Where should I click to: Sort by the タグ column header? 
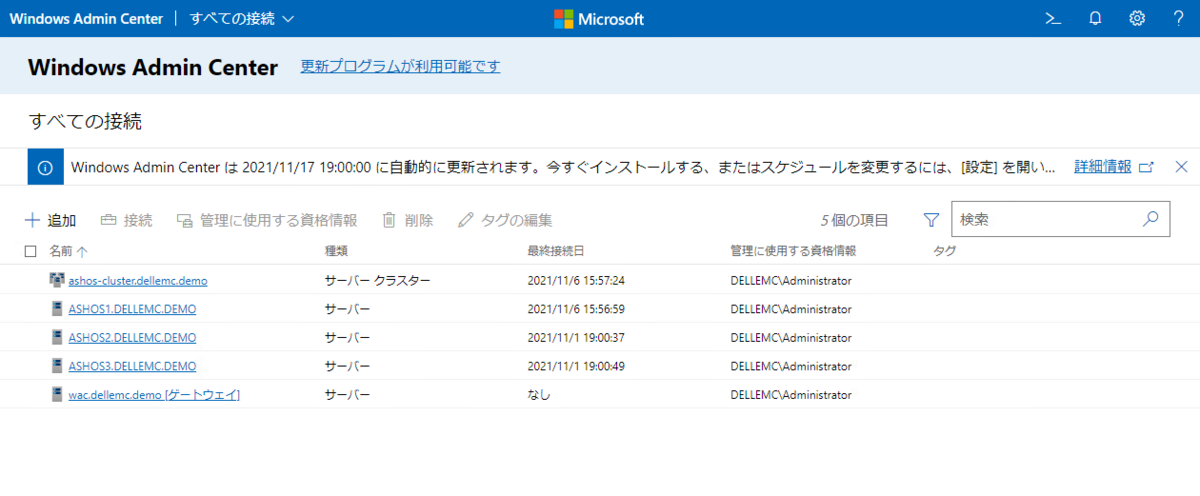[x=944, y=251]
